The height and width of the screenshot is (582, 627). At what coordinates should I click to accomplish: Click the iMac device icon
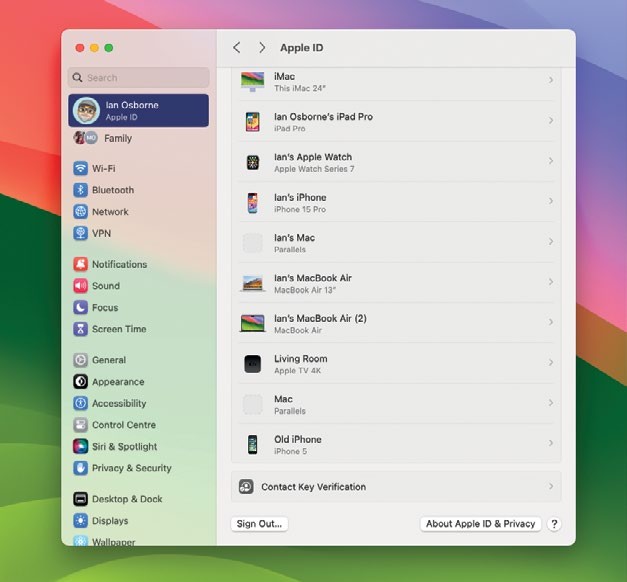[252, 82]
